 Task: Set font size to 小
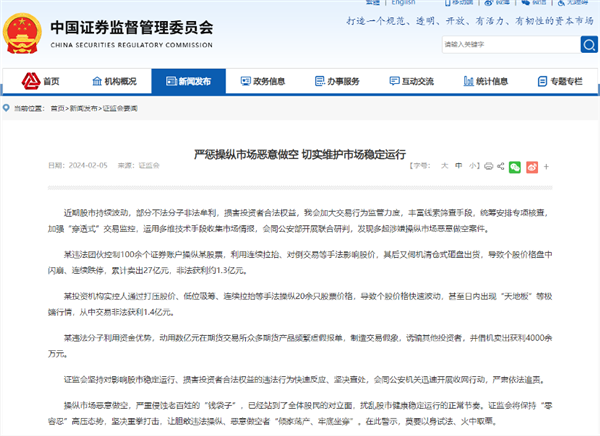point(469,165)
